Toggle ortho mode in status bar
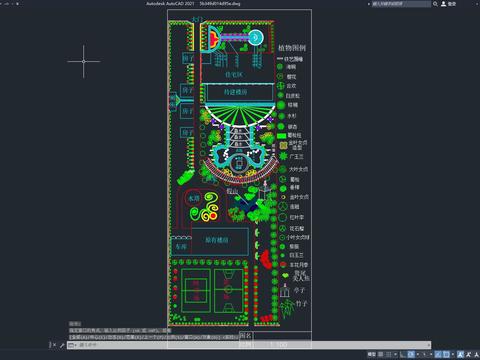The height and width of the screenshot is (360, 480). (403, 354)
